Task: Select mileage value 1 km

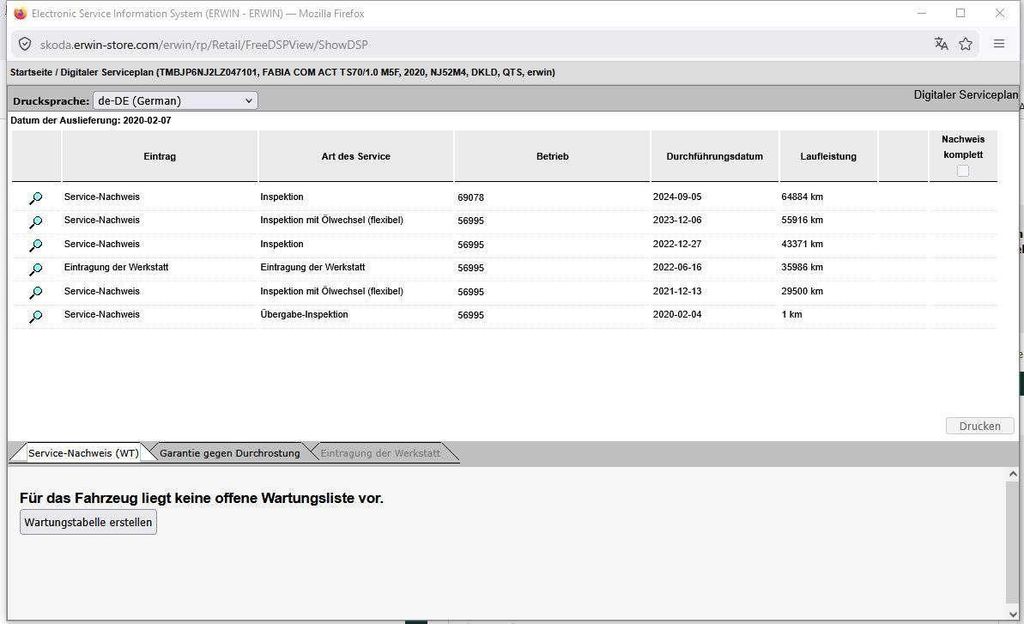Action: (x=792, y=315)
